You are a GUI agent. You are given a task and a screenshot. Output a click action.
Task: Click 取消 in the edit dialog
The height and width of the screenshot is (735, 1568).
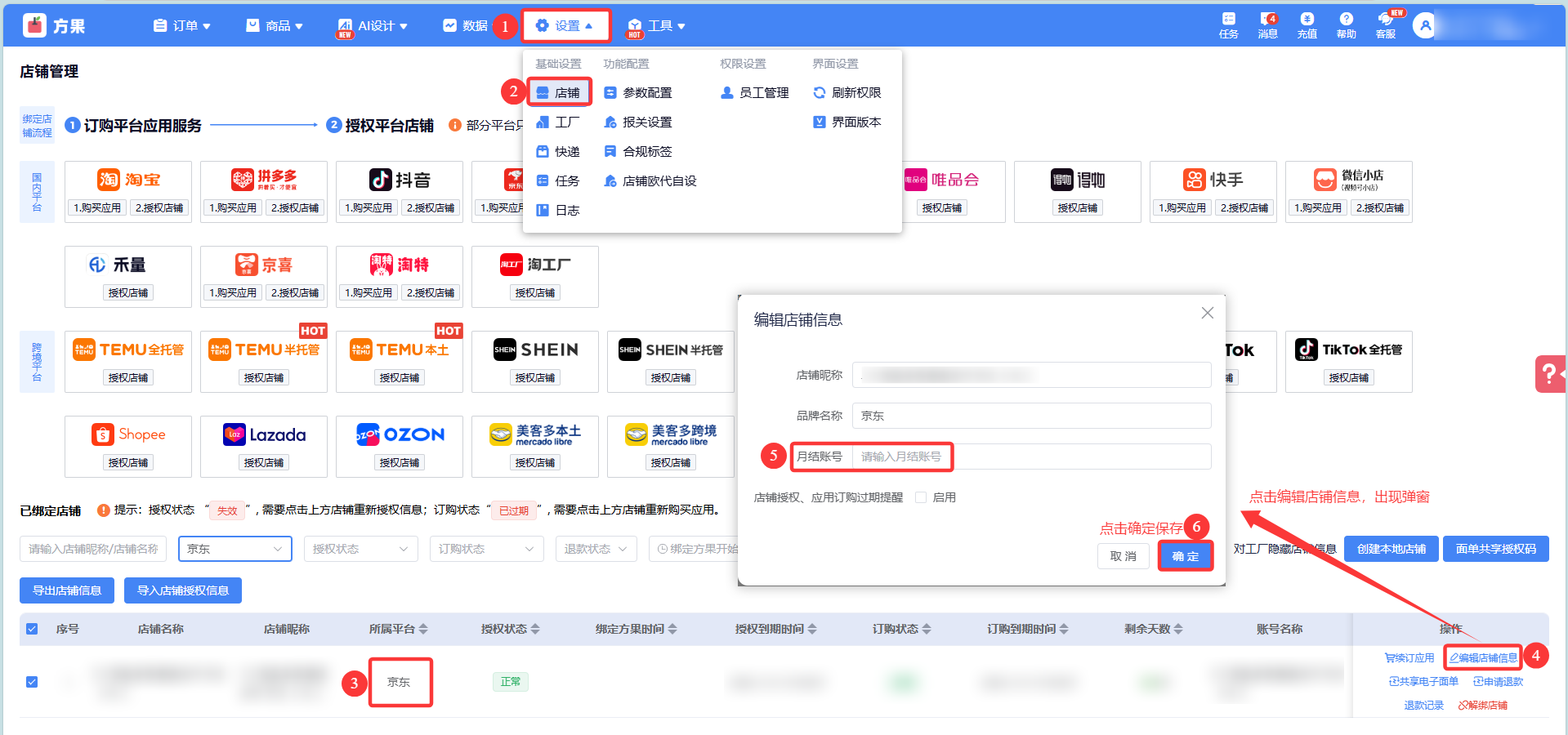[1124, 556]
